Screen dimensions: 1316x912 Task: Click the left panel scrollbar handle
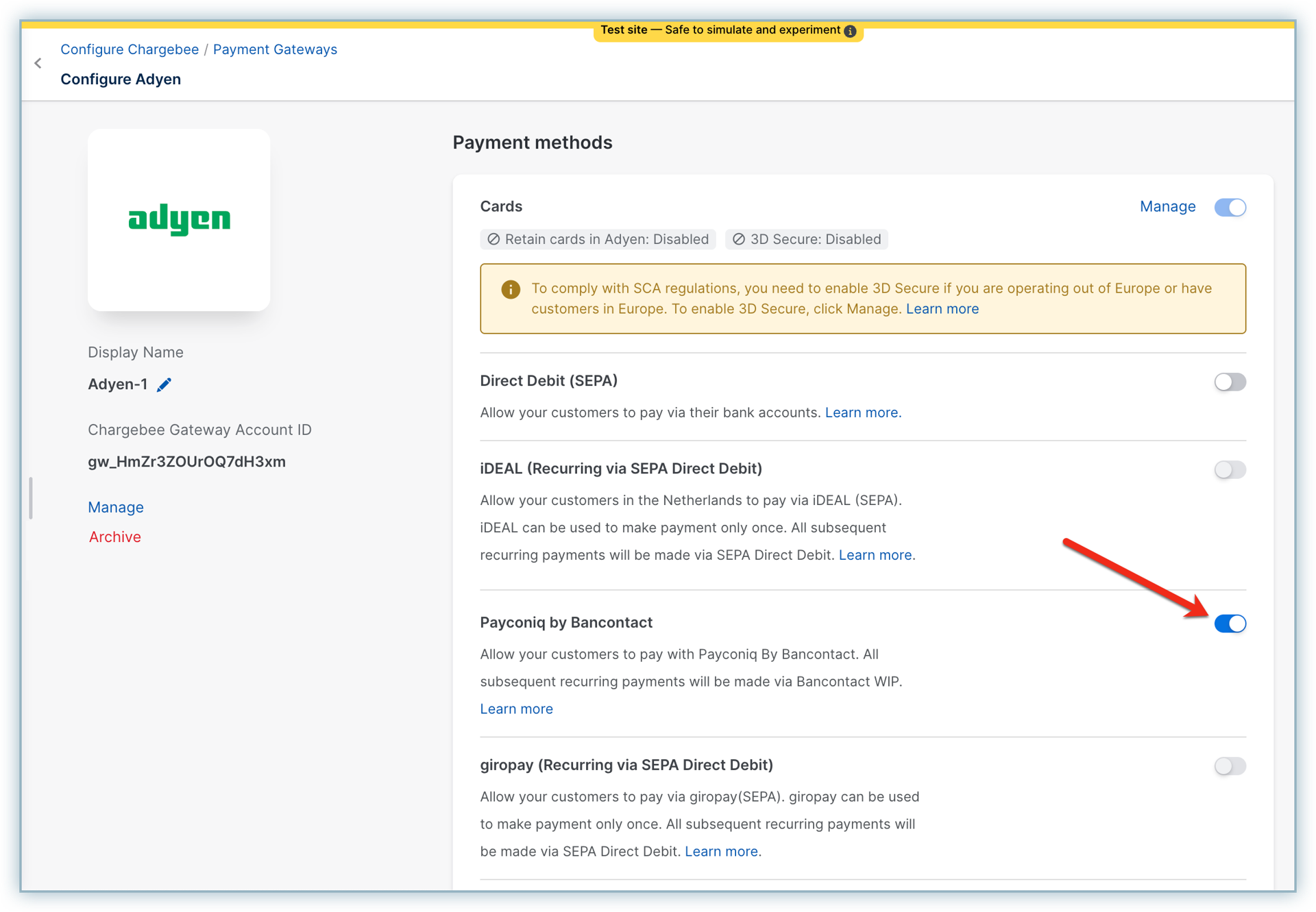tap(31, 498)
